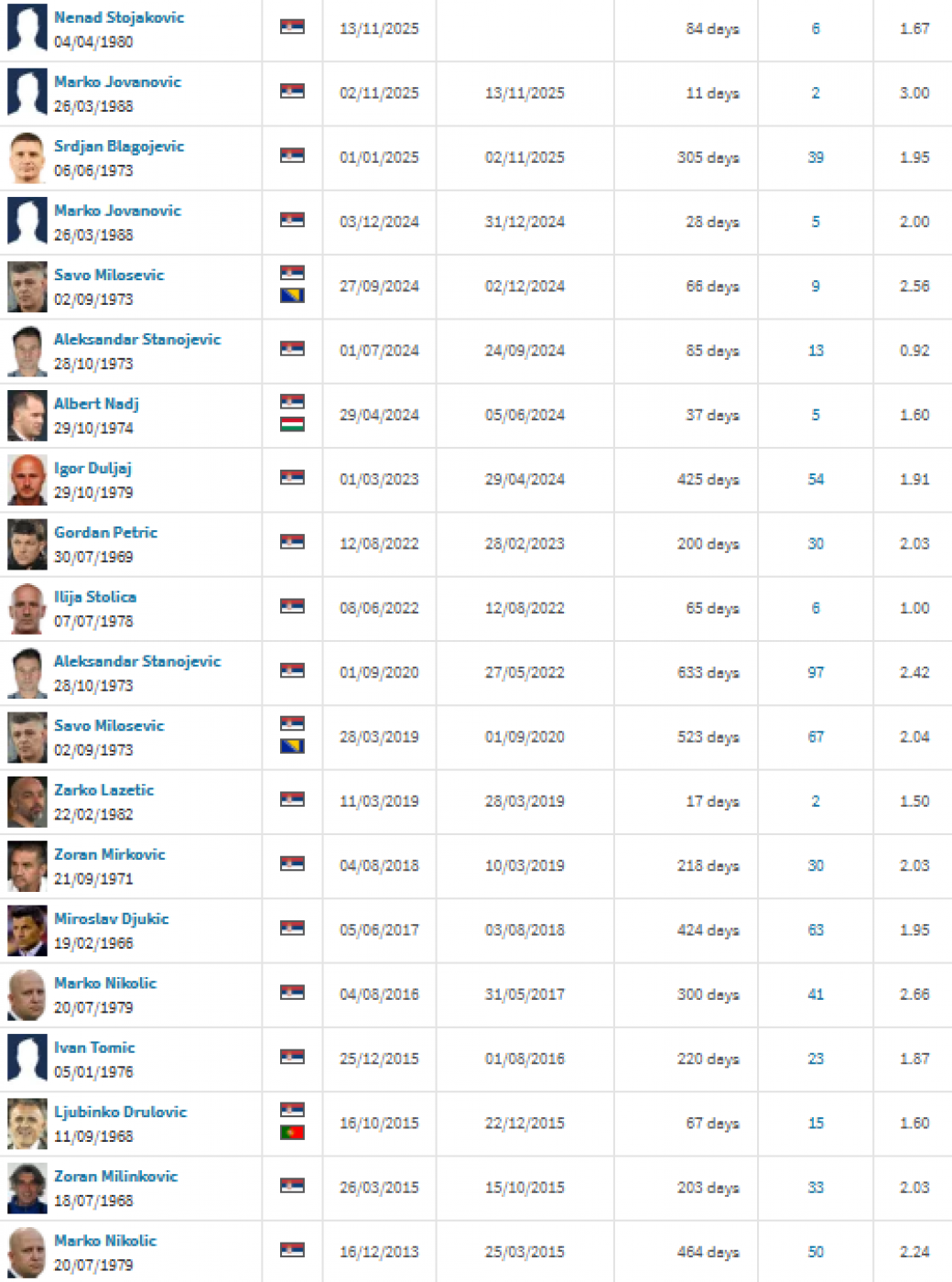Open the 97 matches link for Stanojevic
Screen dimensions: 952x1282
click(816, 672)
